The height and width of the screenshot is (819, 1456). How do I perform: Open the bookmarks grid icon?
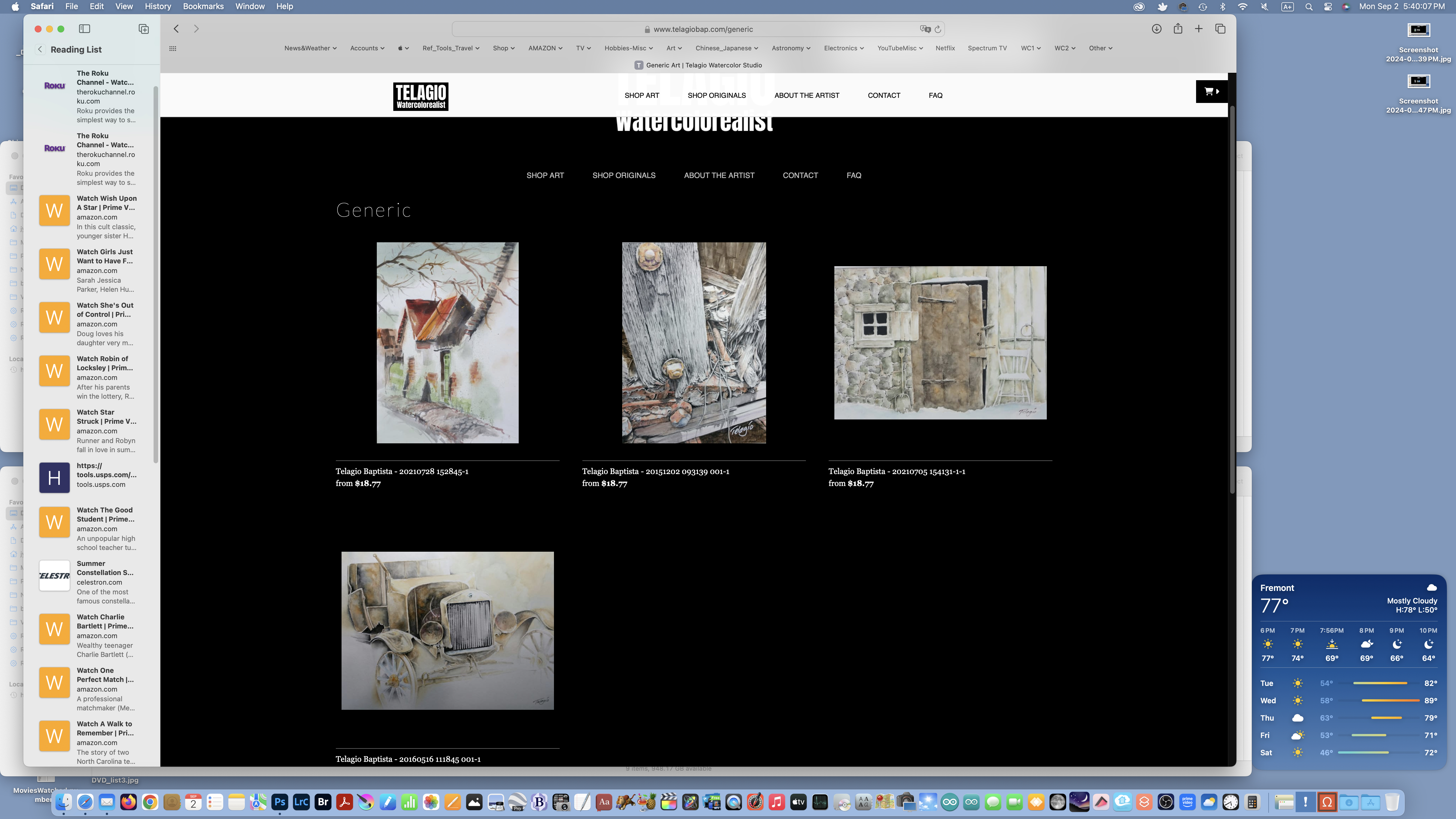[173, 49]
